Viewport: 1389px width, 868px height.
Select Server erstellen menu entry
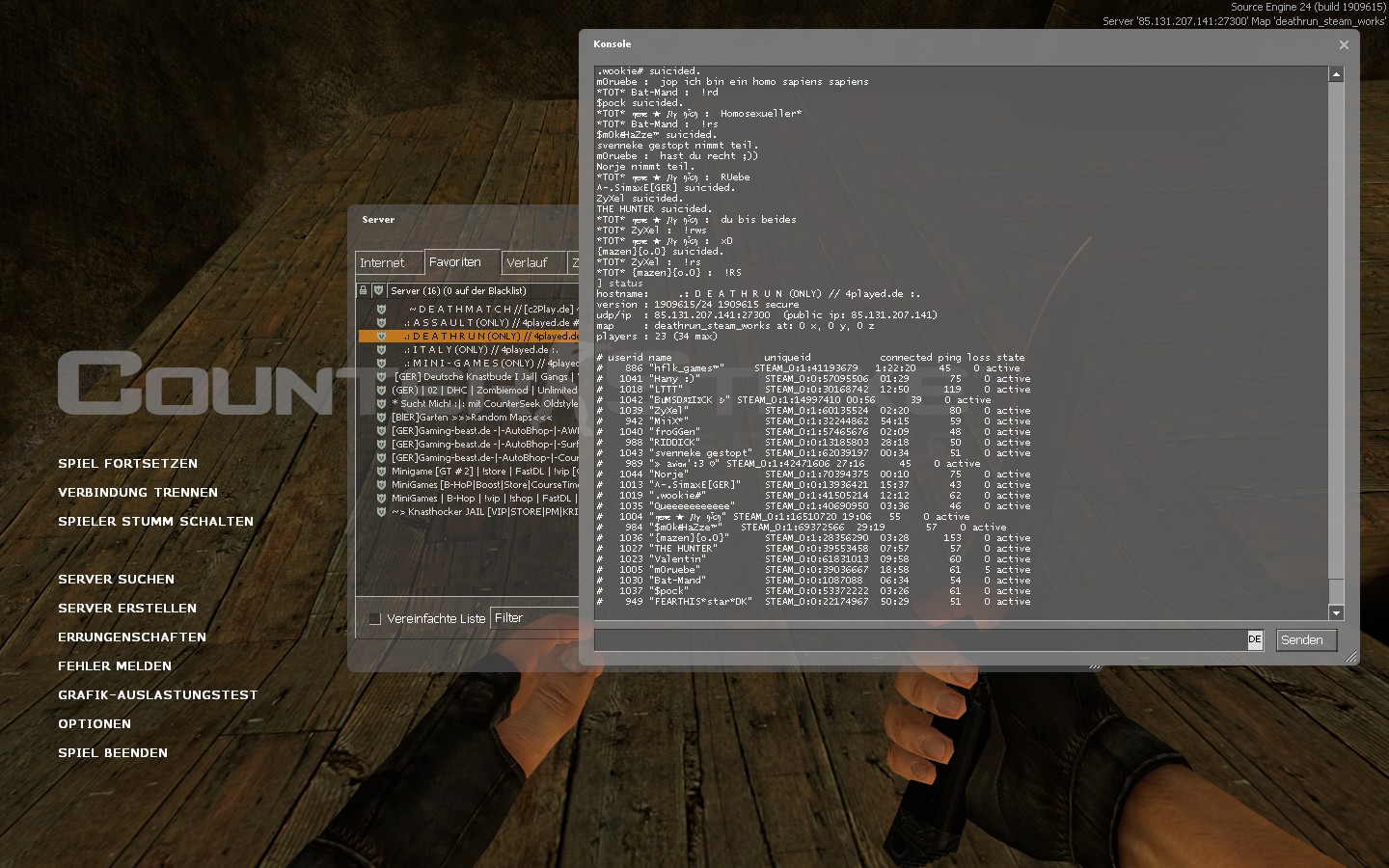(x=127, y=609)
